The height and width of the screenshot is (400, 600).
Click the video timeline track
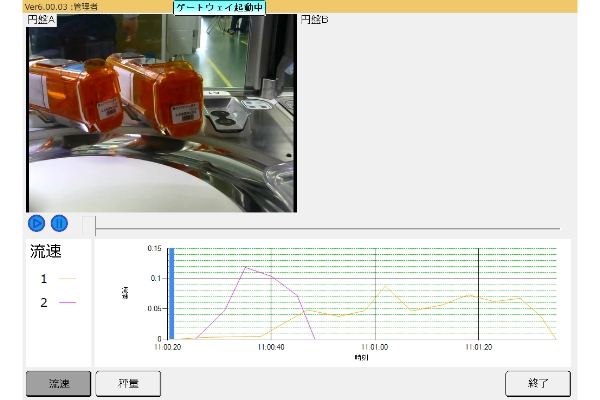tap(328, 229)
